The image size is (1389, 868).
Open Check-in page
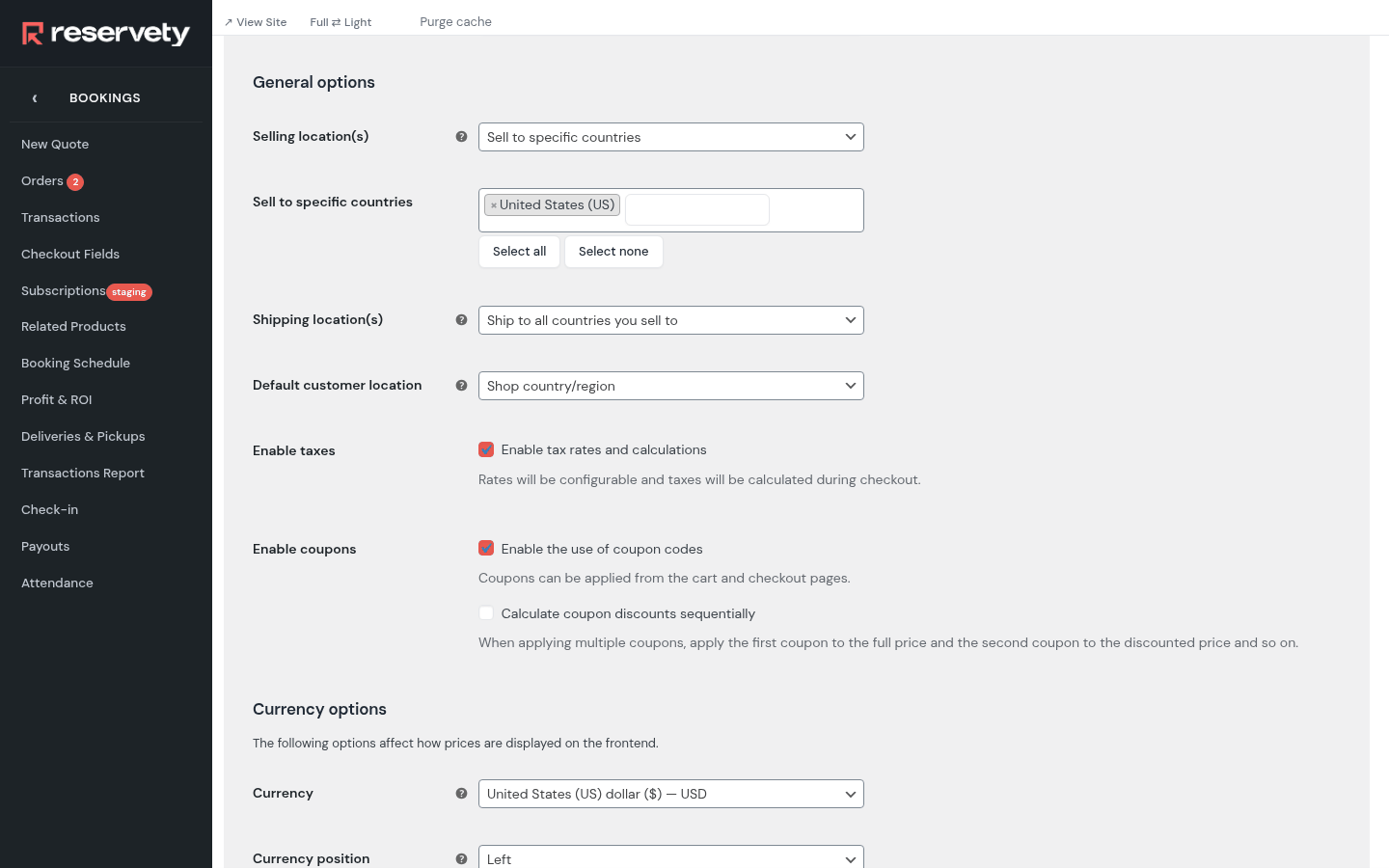50,510
